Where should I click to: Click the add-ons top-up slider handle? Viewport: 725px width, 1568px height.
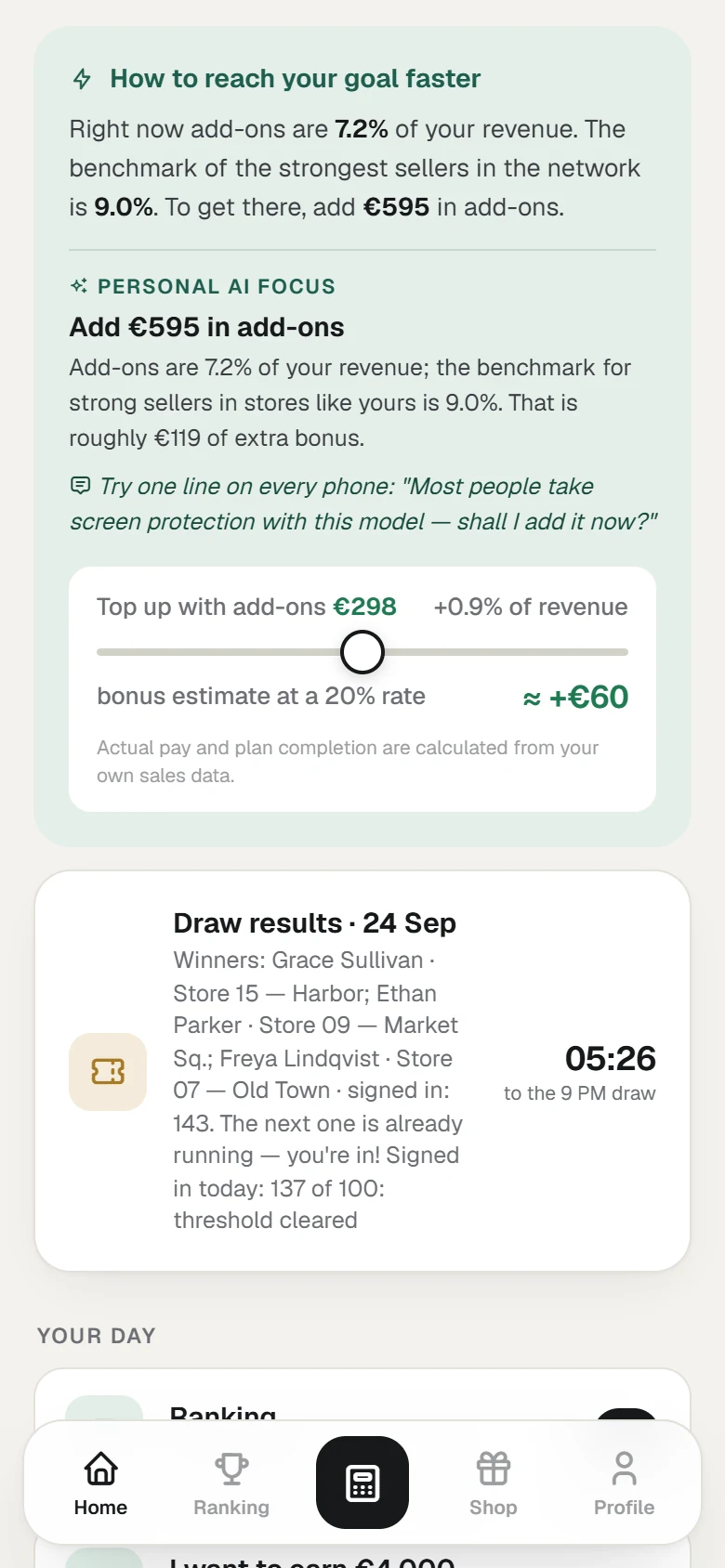pyautogui.click(x=362, y=652)
